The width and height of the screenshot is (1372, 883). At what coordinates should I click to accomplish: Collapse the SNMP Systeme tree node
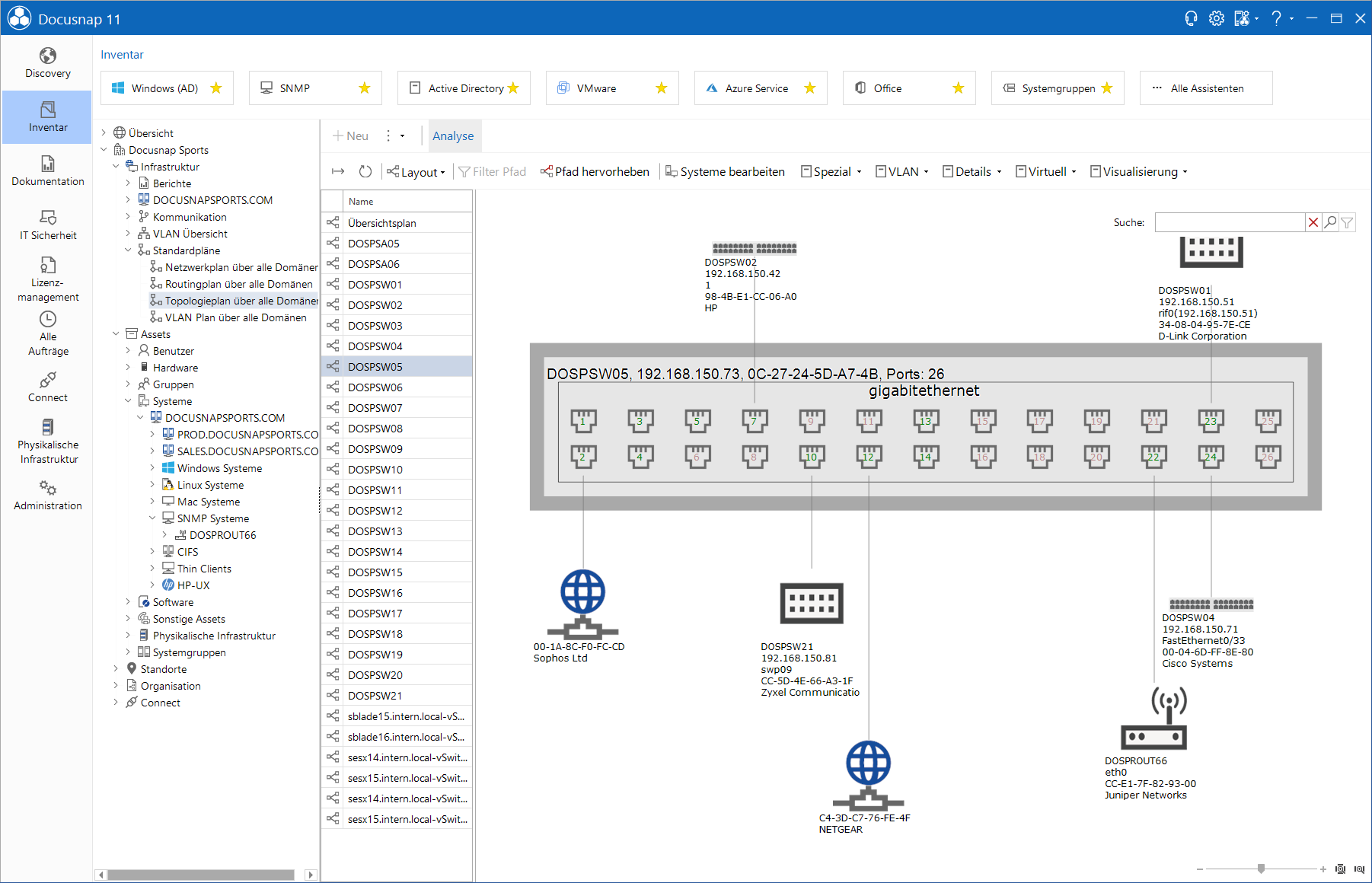pos(152,518)
